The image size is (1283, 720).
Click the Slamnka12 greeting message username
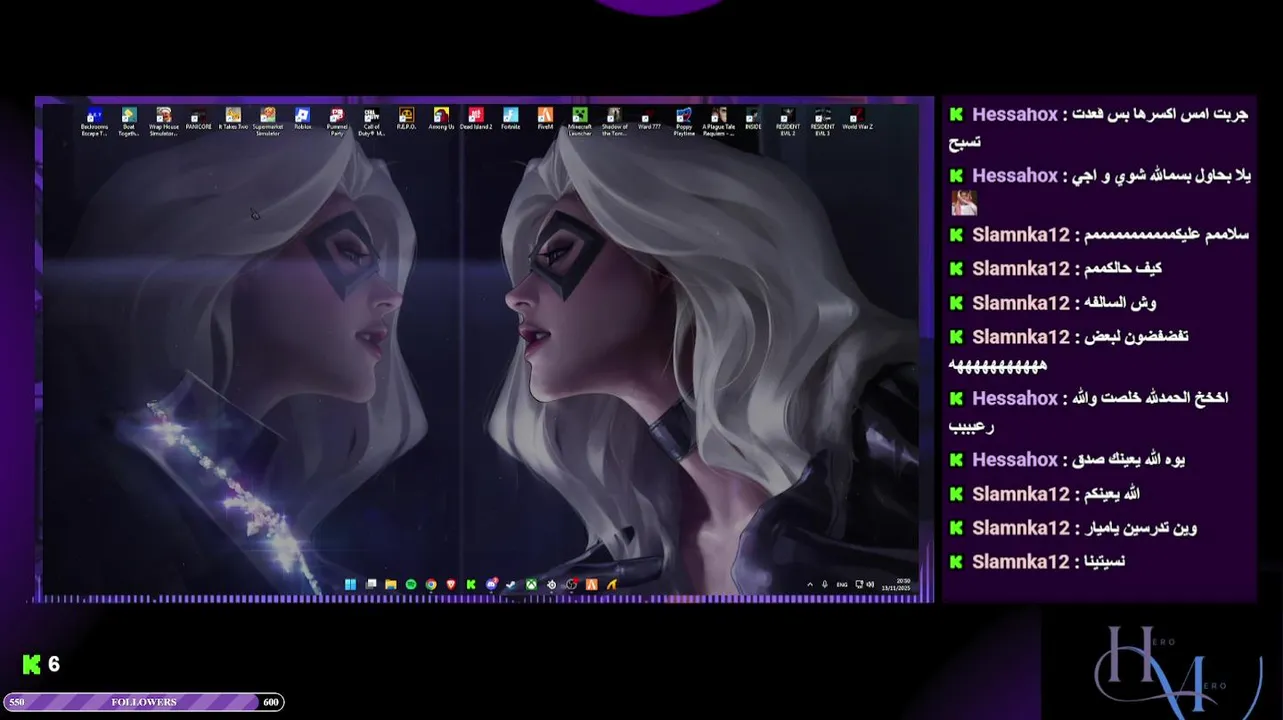(x=1020, y=235)
